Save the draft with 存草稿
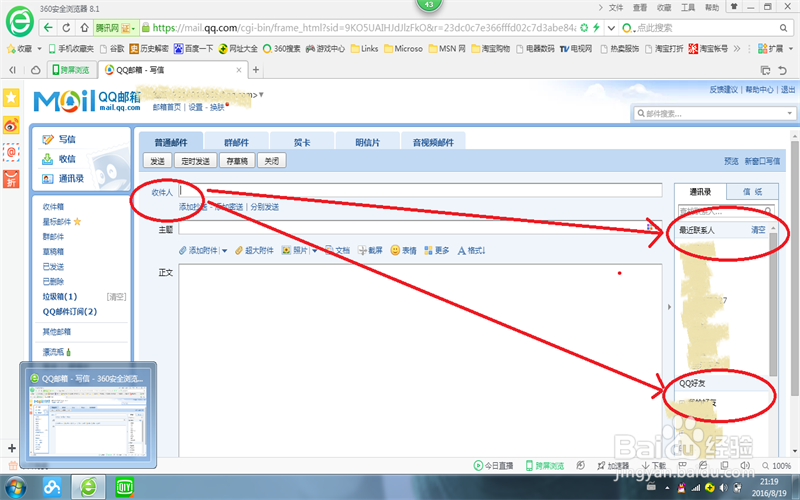Viewport: 800px width, 500px height. click(x=237, y=161)
